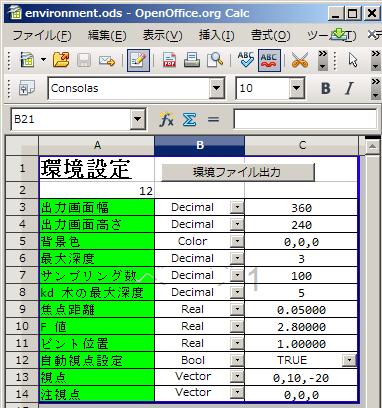Expand the standard toolbar overflow chevron

click(322, 60)
